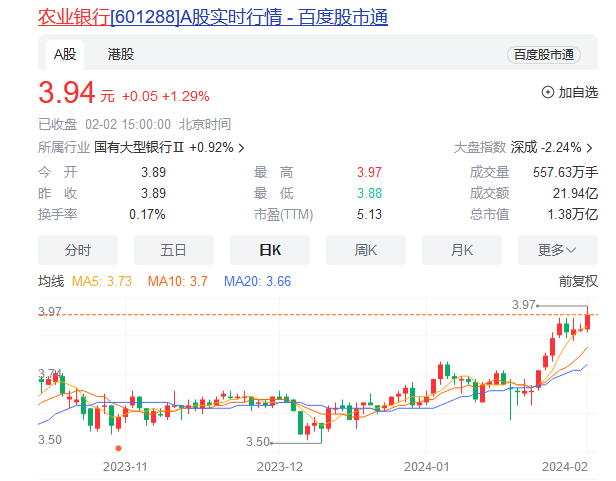Click the 最低 value 3.88
This screenshot has width=616, height=481.
(369, 193)
